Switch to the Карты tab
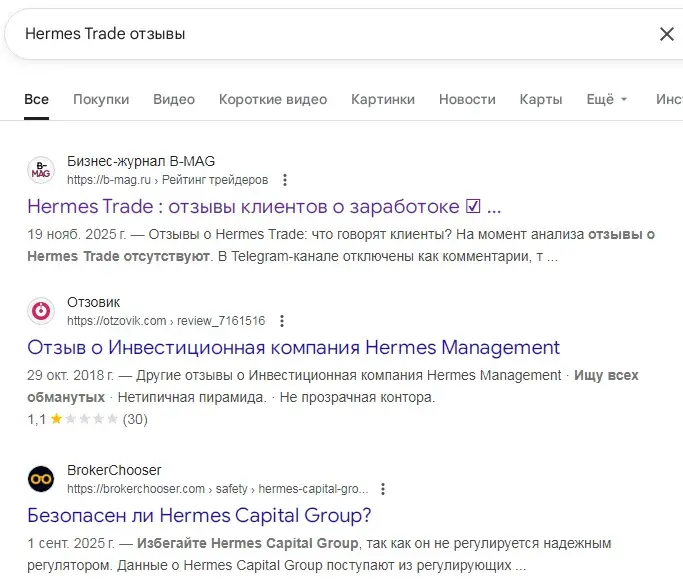The width and height of the screenshot is (683, 583). point(541,99)
